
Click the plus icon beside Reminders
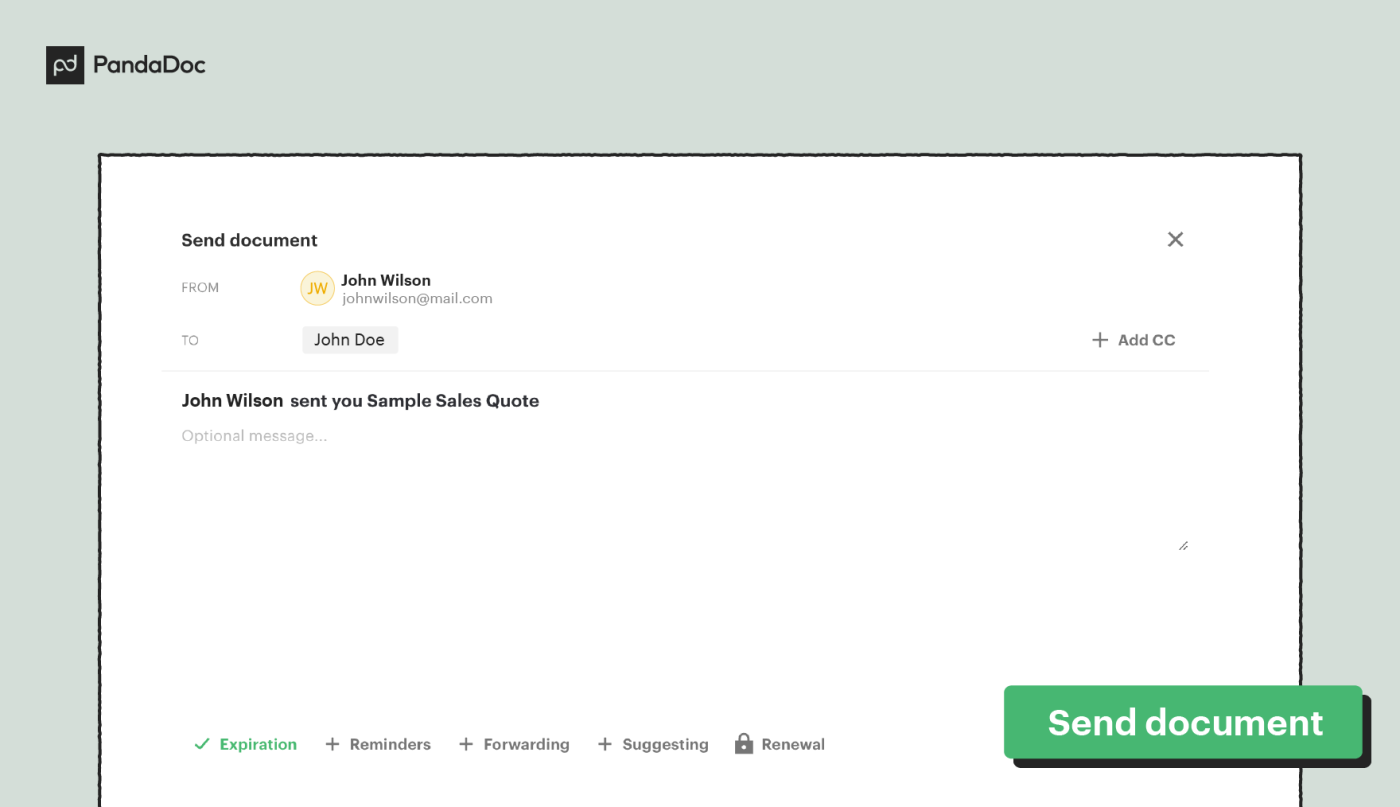[x=333, y=744]
